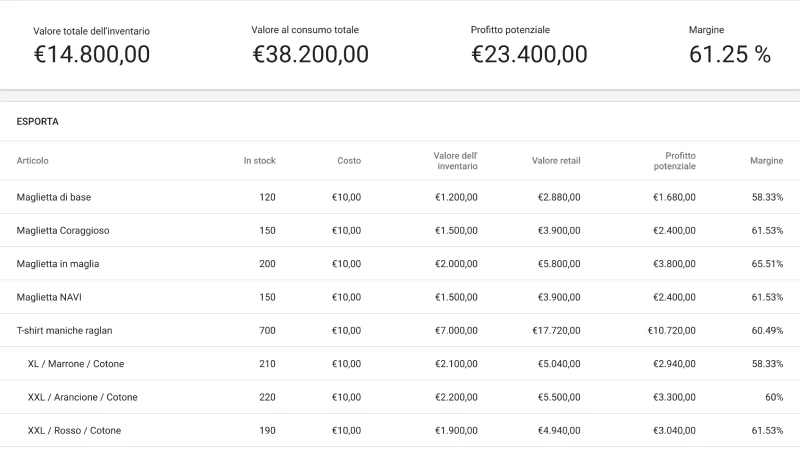Select variant XXL / Arancione / Cotone
The width and height of the screenshot is (800, 450).
(x=83, y=397)
